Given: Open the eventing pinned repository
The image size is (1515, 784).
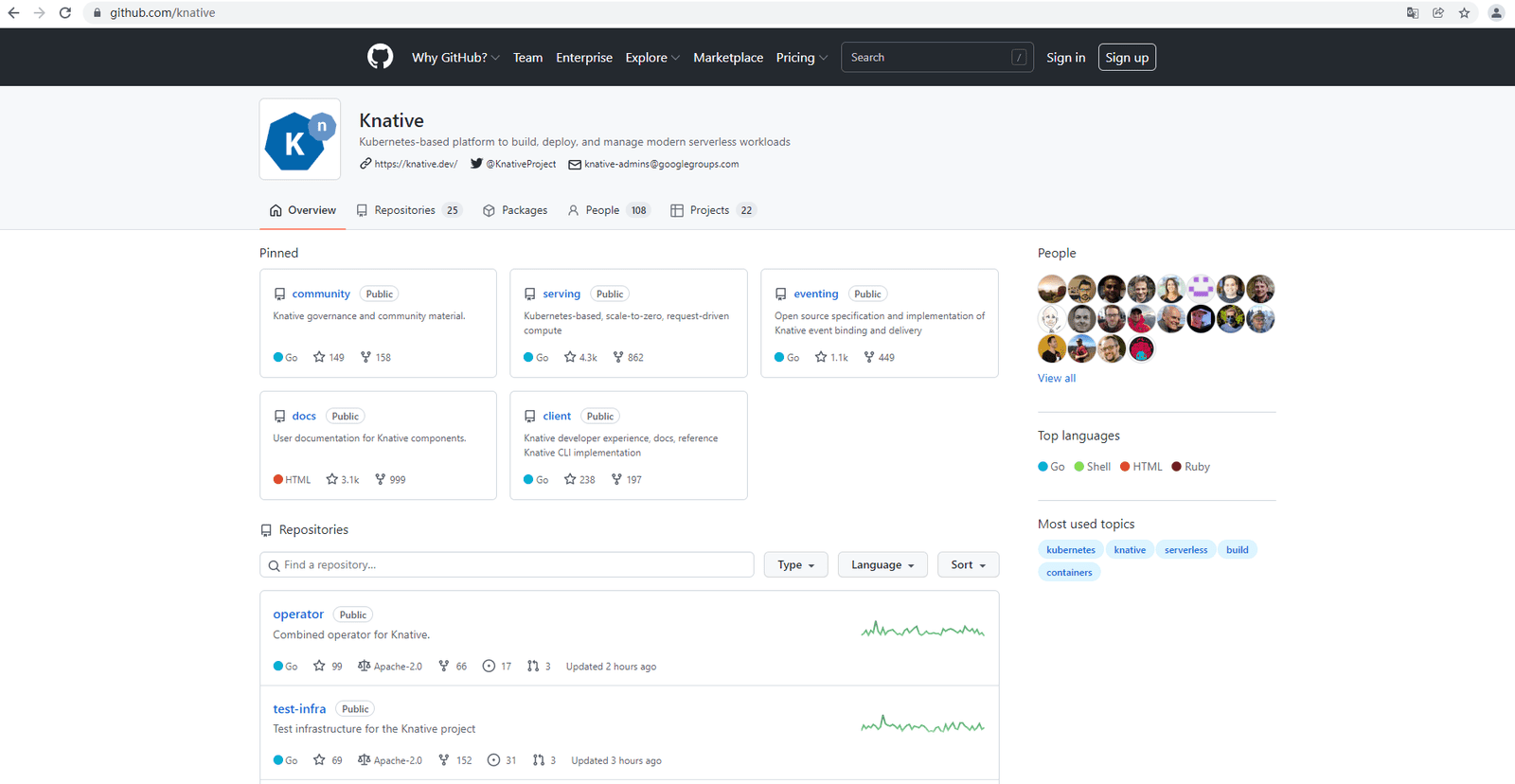Looking at the screenshot, I should (x=816, y=294).
